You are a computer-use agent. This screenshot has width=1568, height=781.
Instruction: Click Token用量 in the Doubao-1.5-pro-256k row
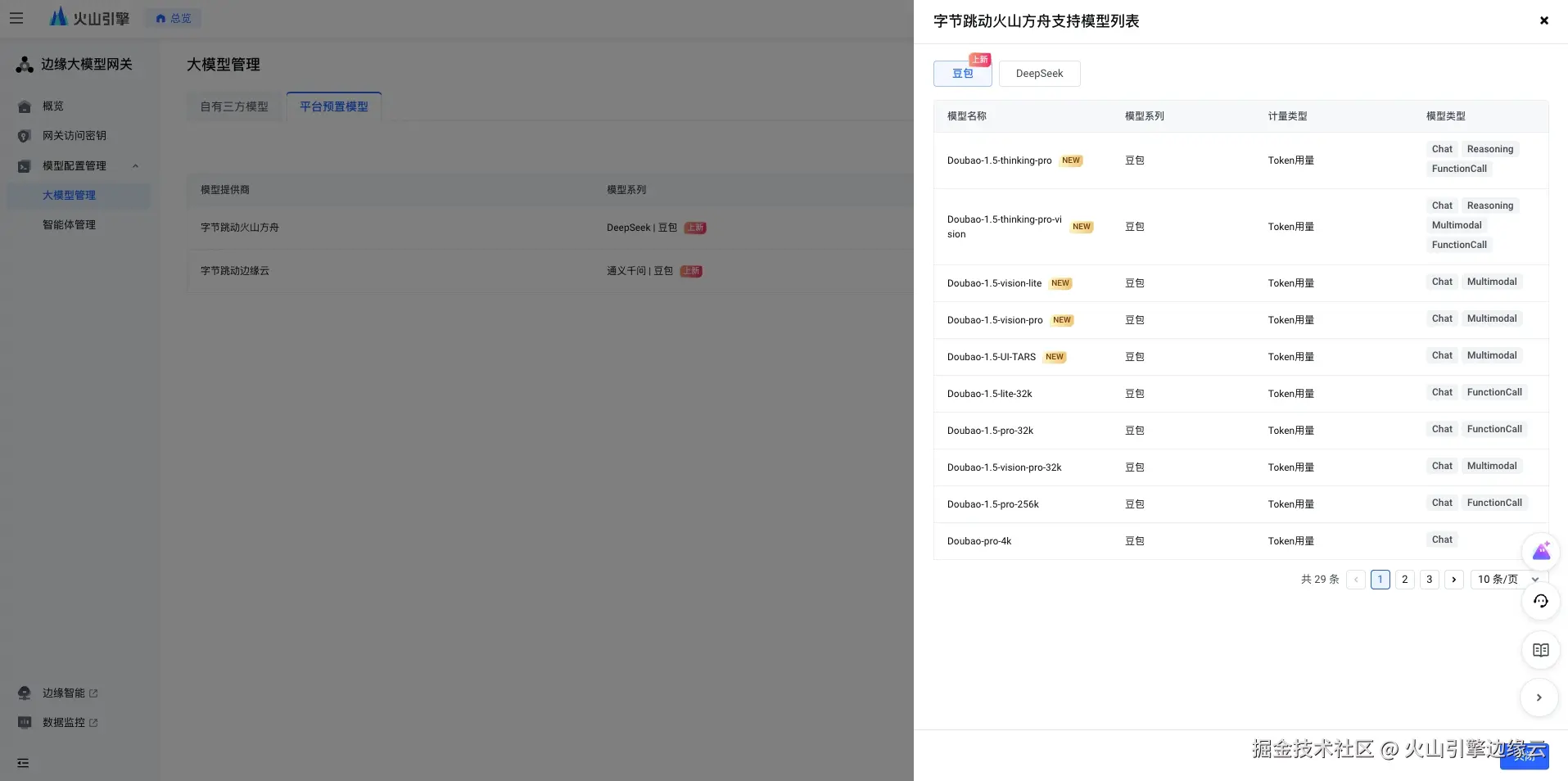[1291, 504]
